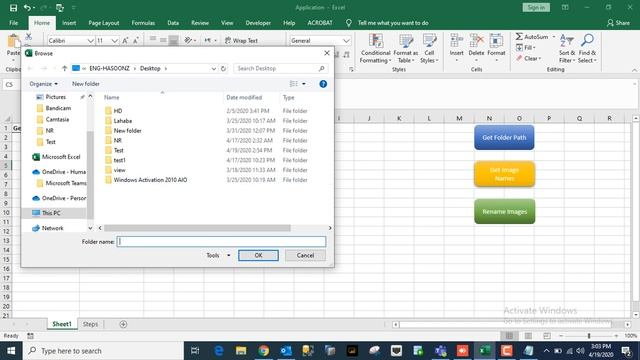Open Microsoft Edge from taskbar
Screen dimensions: 640x360
pos(219,351)
